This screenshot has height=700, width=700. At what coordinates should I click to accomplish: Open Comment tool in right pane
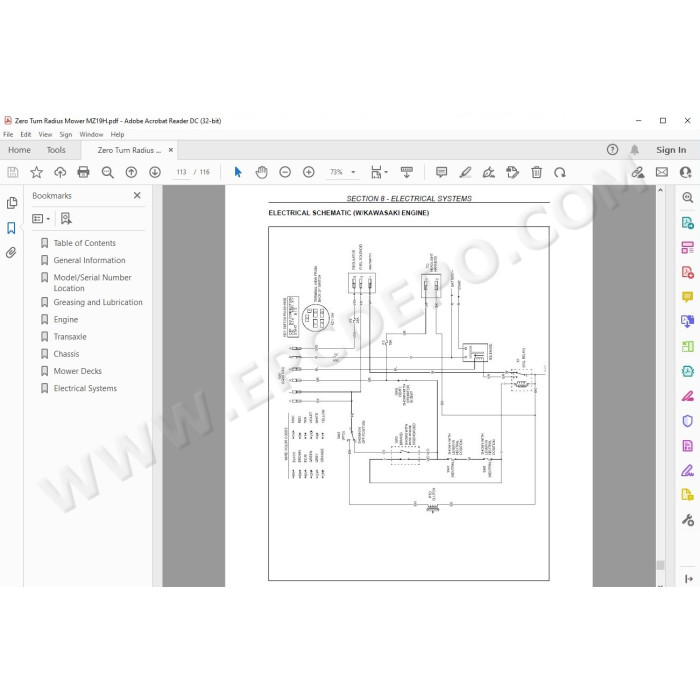point(688,296)
